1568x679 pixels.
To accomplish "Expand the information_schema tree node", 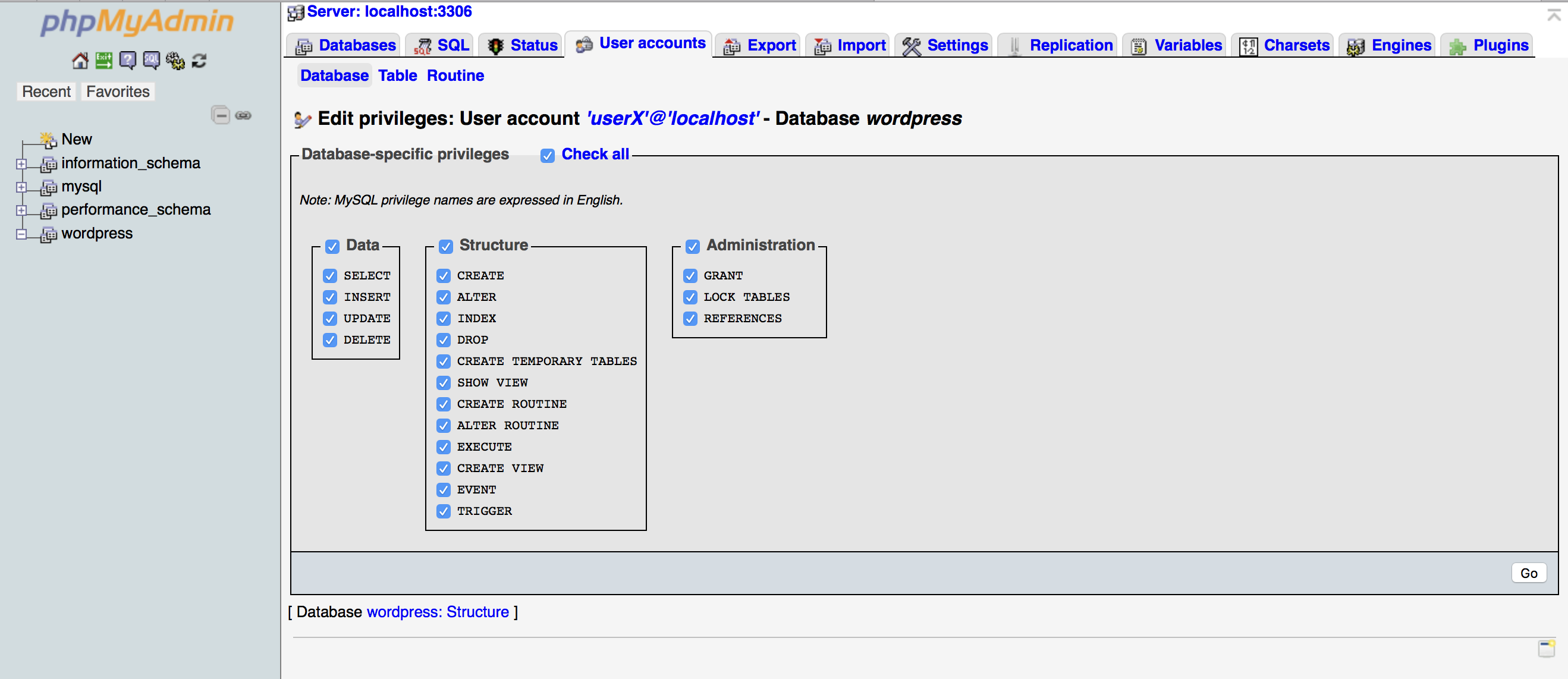I will [x=21, y=164].
